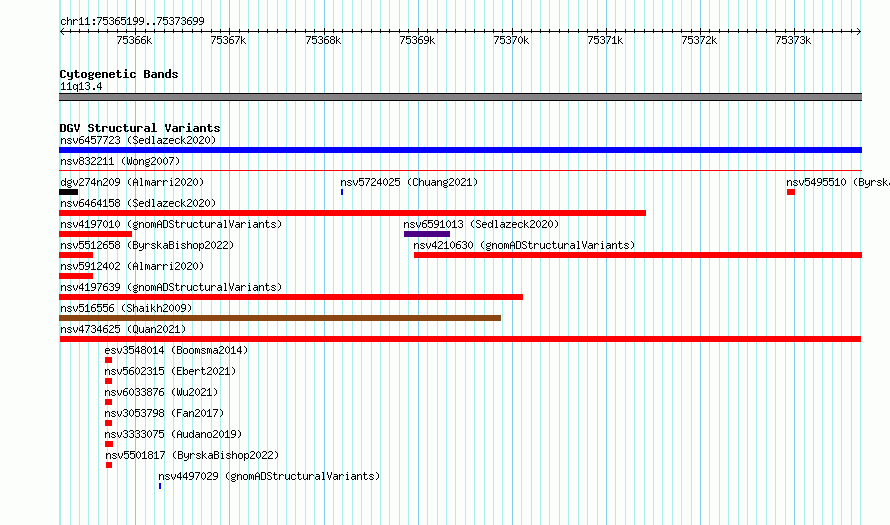Select small blue nsv4497029 variant marker
The width and height of the screenshot is (890, 525).
coord(160,486)
